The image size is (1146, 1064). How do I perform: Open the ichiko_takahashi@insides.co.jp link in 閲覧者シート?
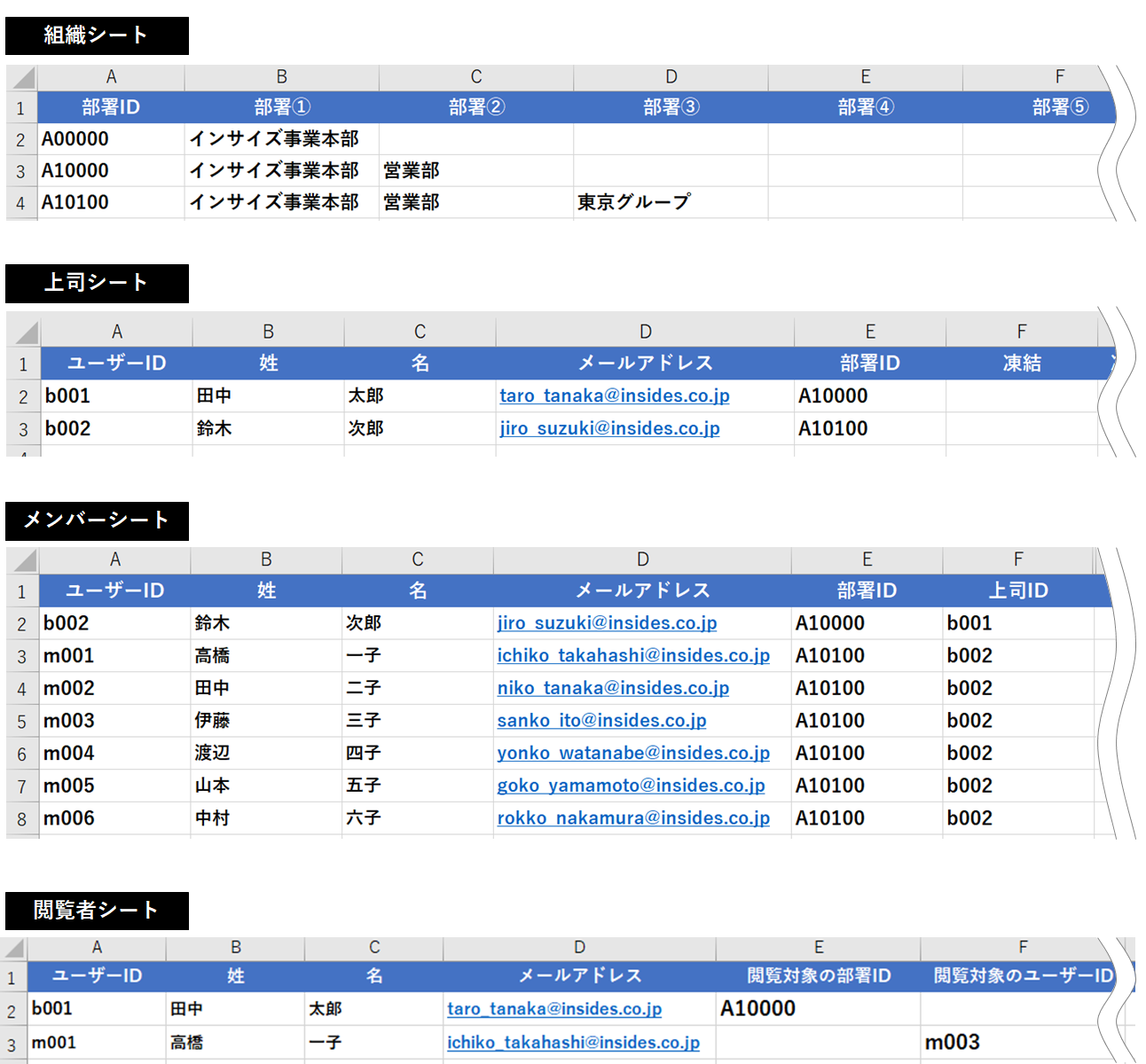point(573,1043)
